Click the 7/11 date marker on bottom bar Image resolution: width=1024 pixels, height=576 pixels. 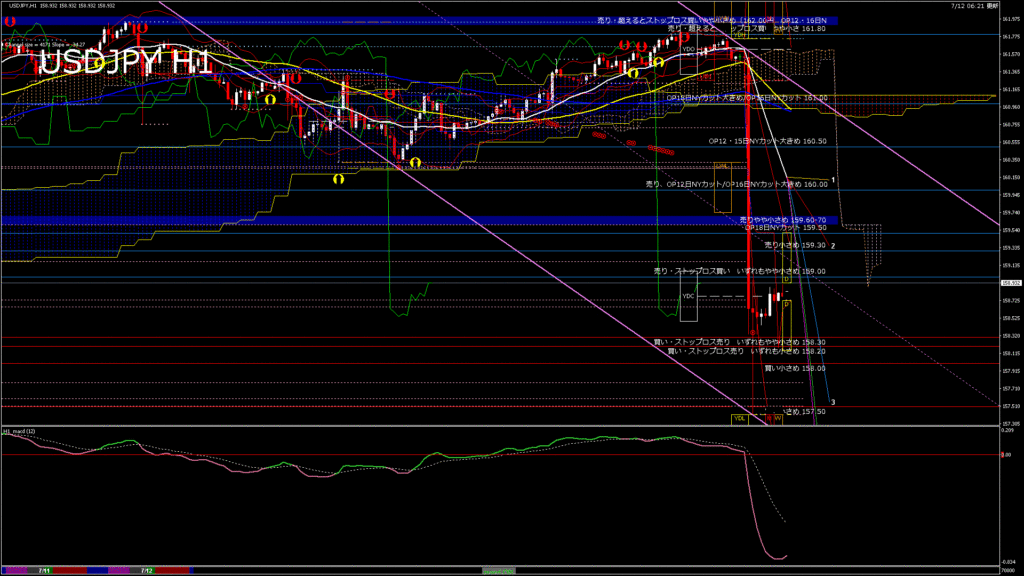coord(44,570)
